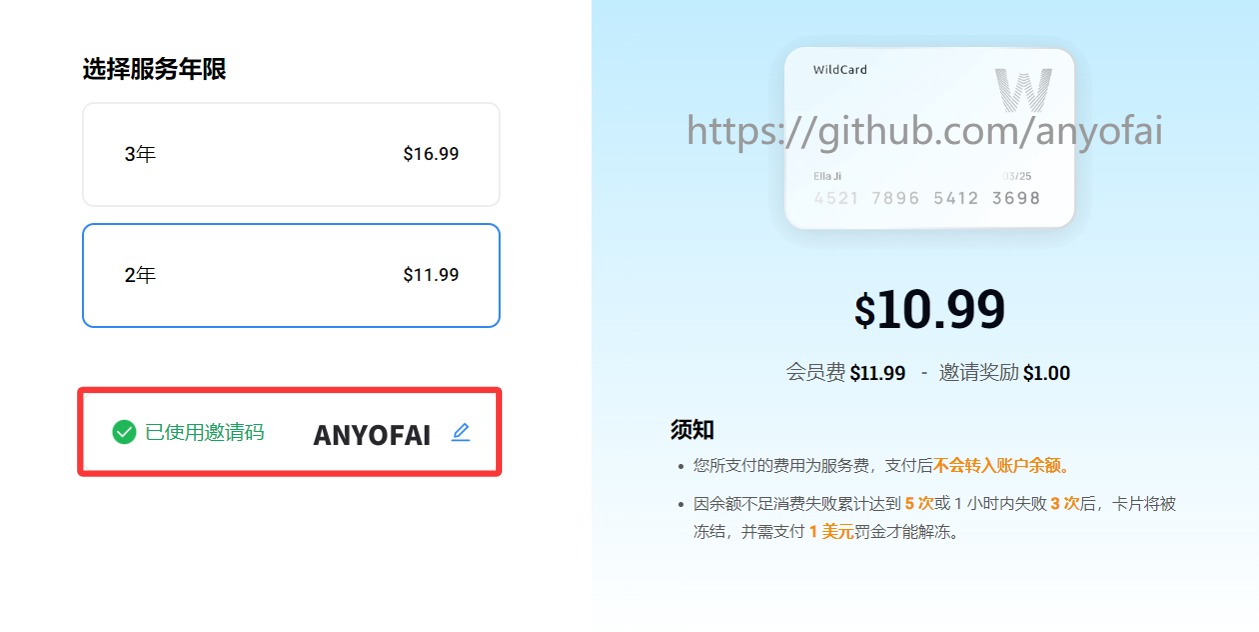Image resolution: width=1259 pixels, height=632 pixels.
Task: Click the 须知 heading
Action: coord(692,430)
